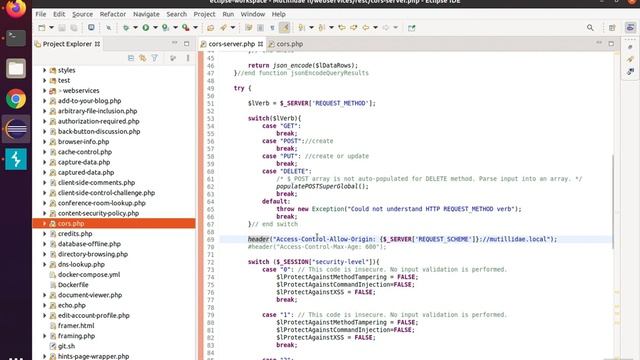Minimize the editor area

(x=599, y=43)
